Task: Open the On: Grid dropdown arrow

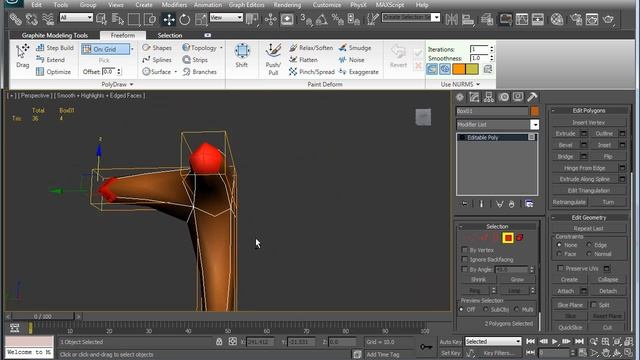Action: point(132,49)
